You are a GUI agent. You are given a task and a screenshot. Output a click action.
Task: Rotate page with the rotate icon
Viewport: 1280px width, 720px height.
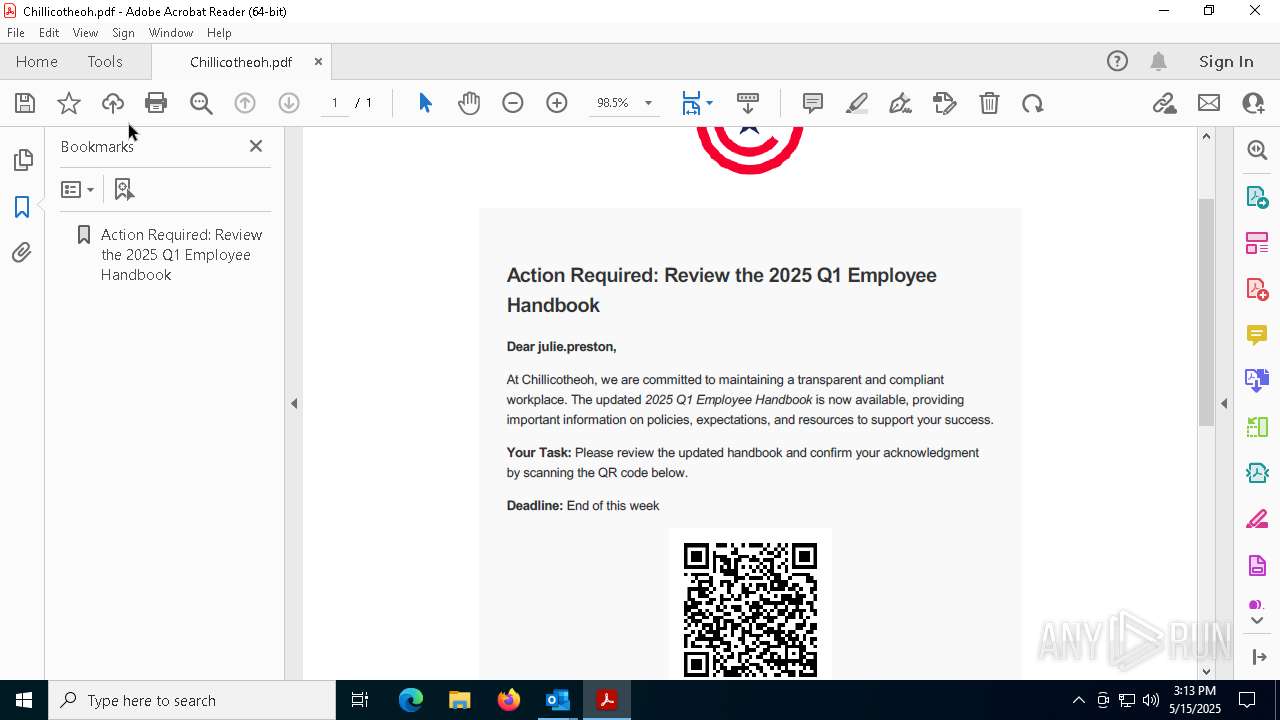(1033, 103)
